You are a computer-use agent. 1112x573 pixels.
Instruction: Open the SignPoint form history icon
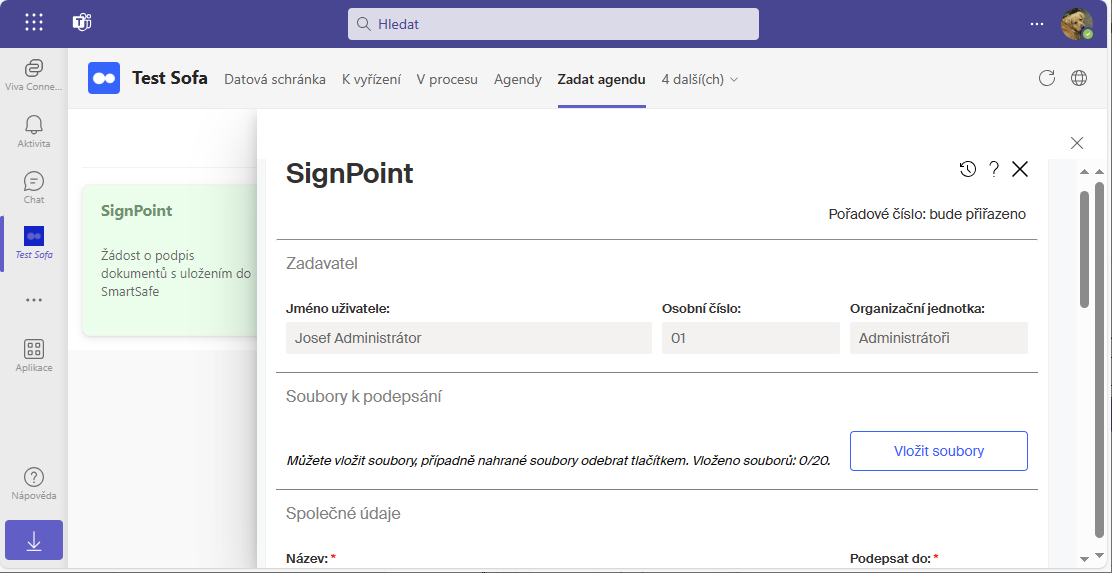(967, 169)
